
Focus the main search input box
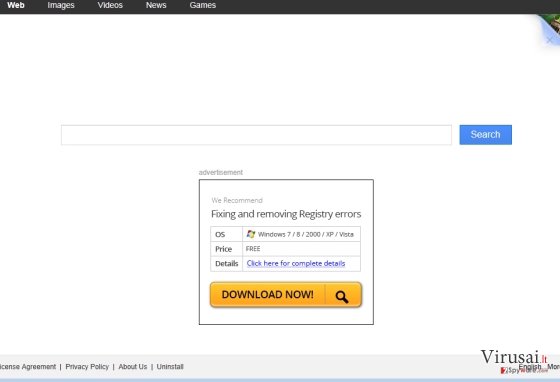(256, 135)
